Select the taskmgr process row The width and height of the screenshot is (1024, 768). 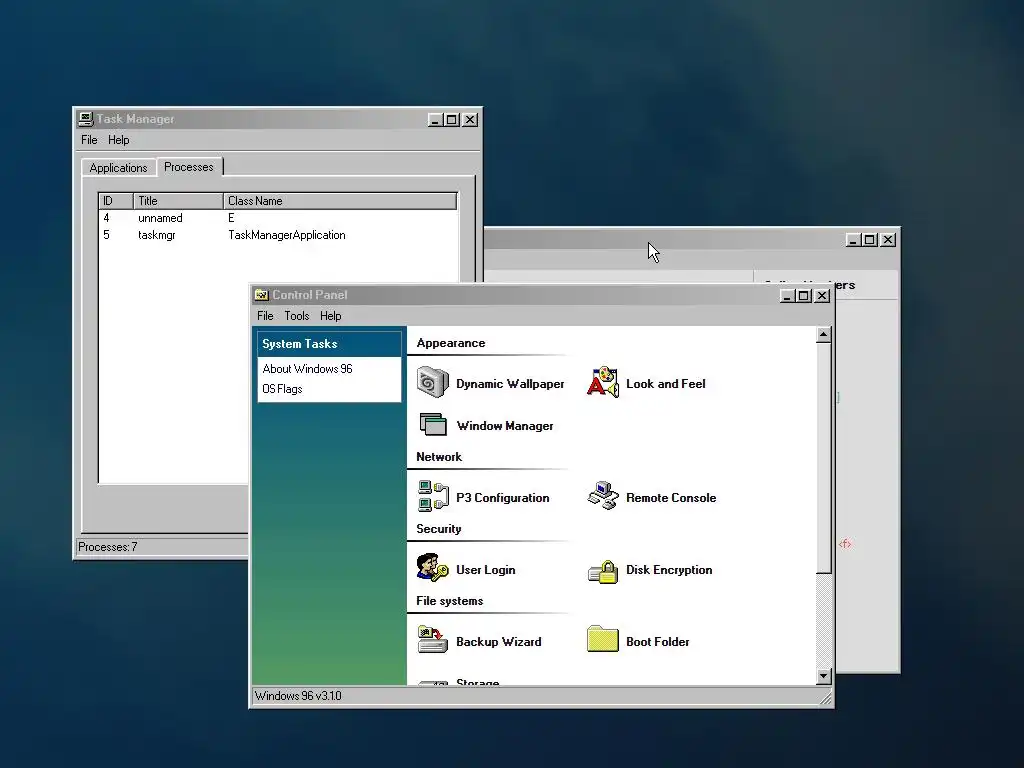click(278, 235)
